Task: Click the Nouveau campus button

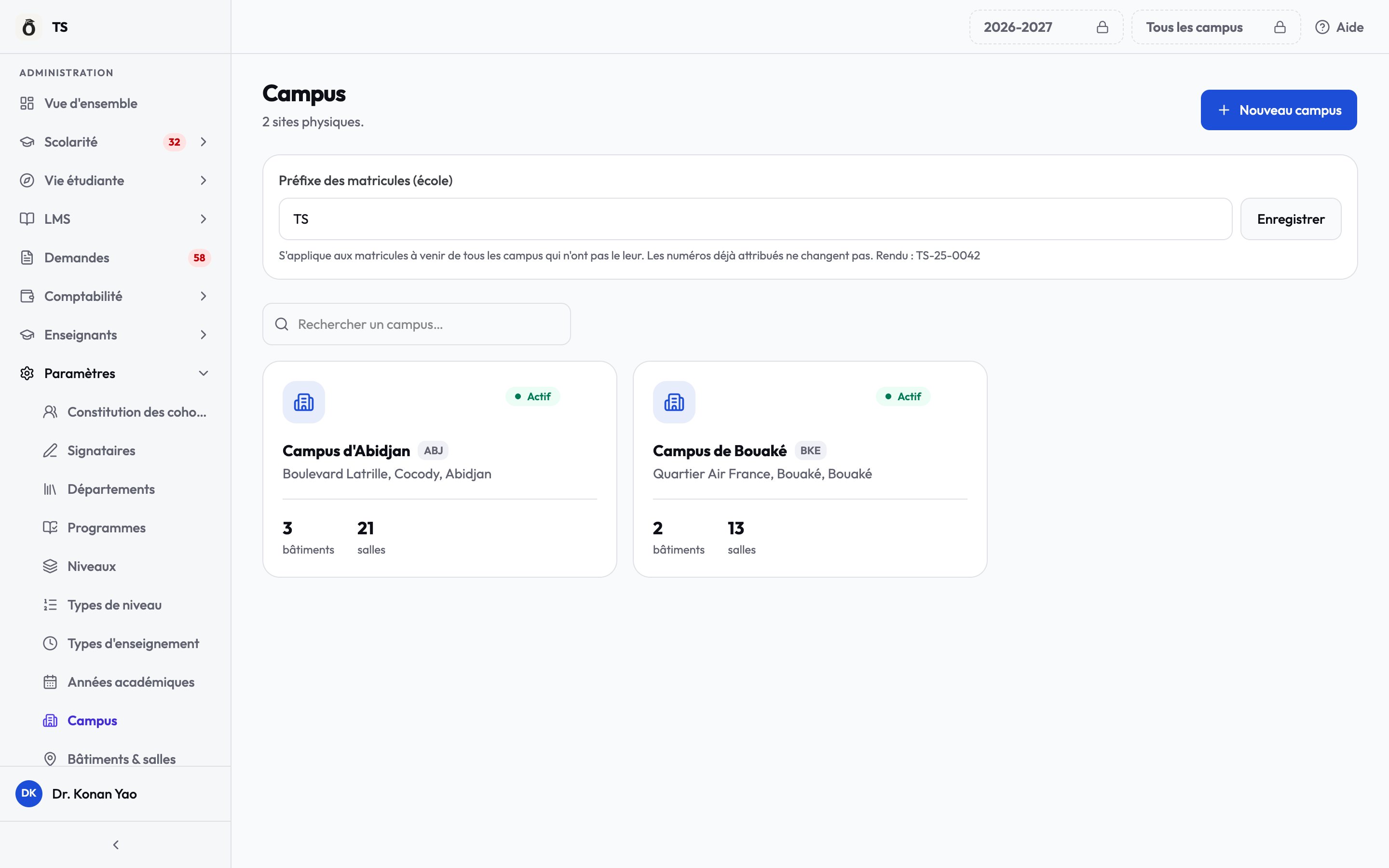Action: [x=1278, y=109]
